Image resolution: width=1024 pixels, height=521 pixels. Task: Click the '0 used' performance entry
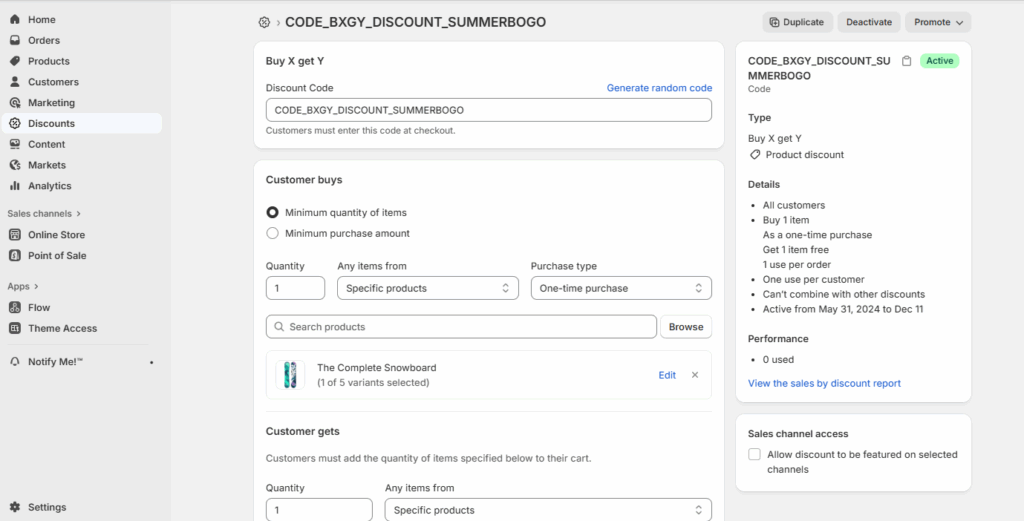[778, 360]
